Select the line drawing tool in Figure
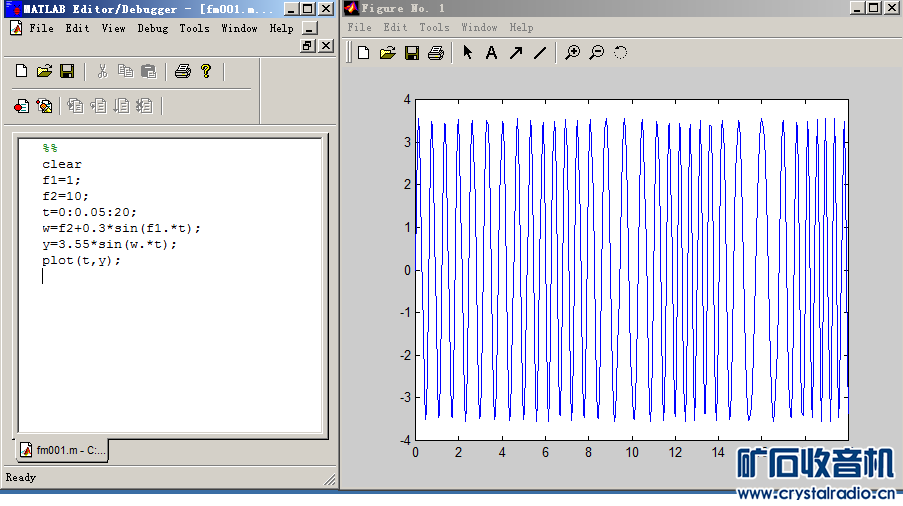 [x=540, y=53]
